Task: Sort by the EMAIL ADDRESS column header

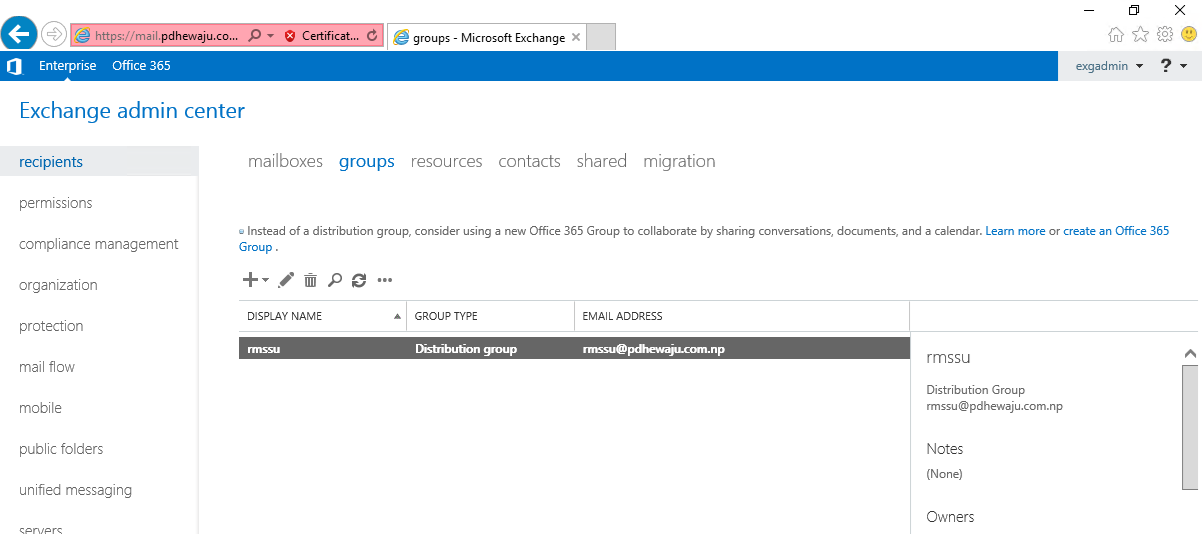Action: click(x=742, y=316)
